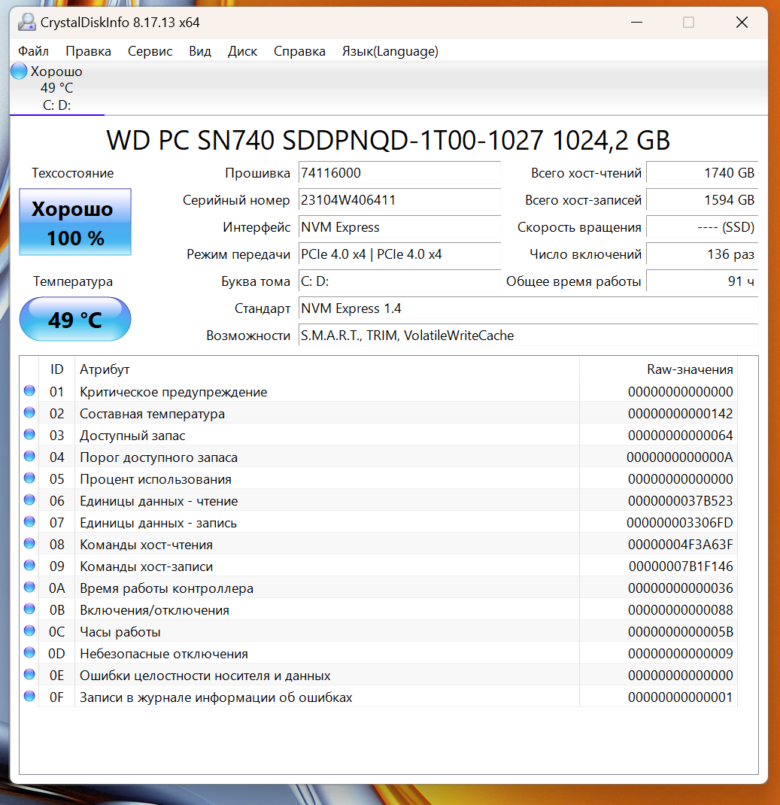Open the Правка menu
Viewport: 780px width, 805px height.
point(88,51)
